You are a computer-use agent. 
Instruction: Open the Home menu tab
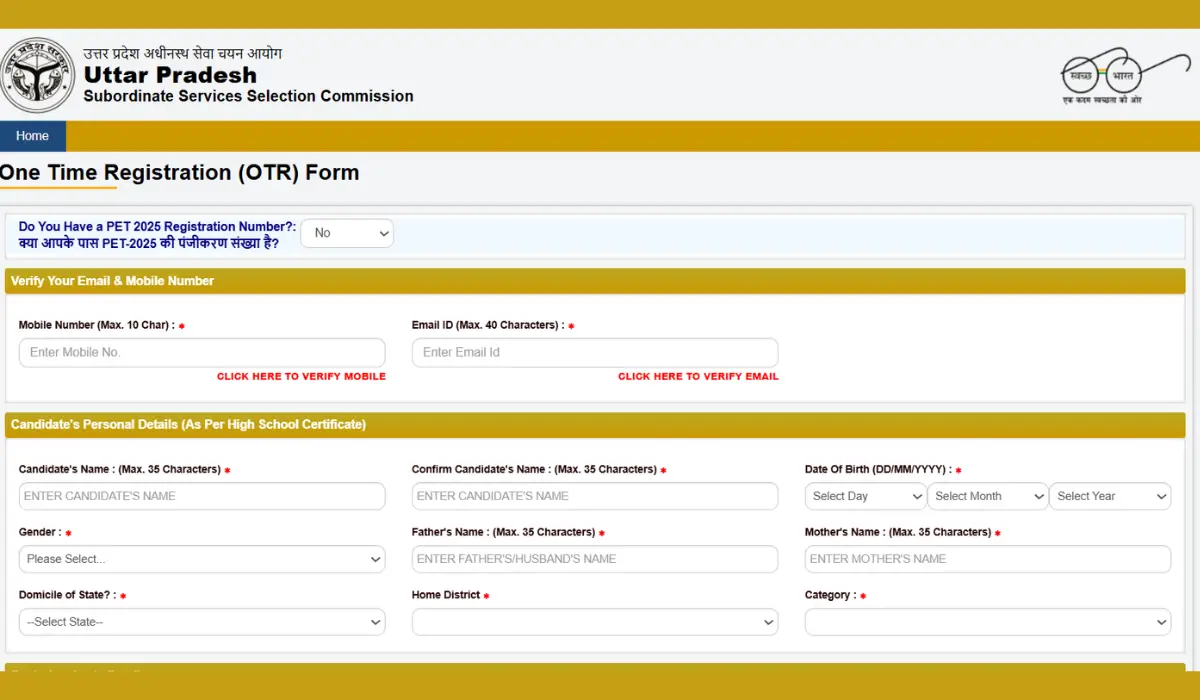tap(32, 136)
